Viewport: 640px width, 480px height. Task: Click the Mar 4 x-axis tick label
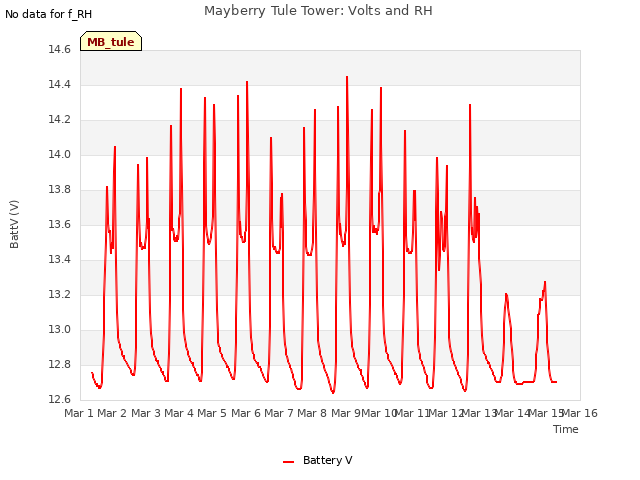tap(179, 413)
